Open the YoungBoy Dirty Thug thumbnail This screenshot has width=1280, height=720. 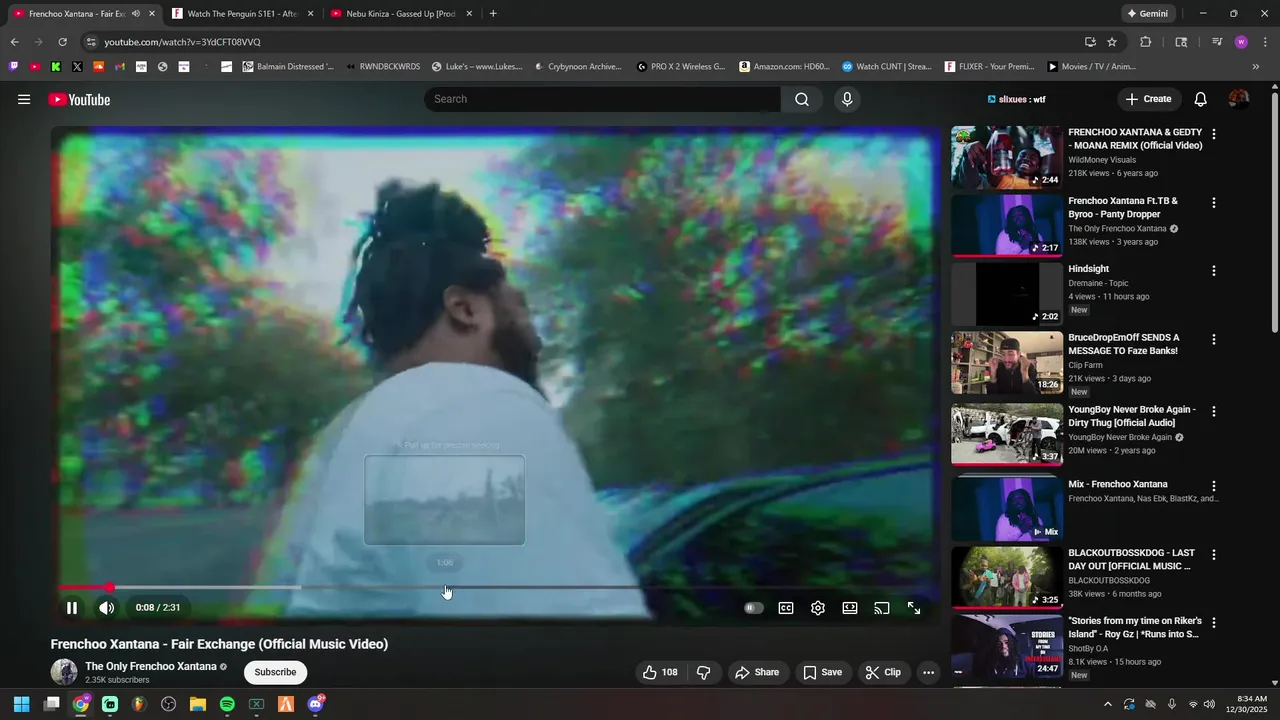[x=1007, y=434]
